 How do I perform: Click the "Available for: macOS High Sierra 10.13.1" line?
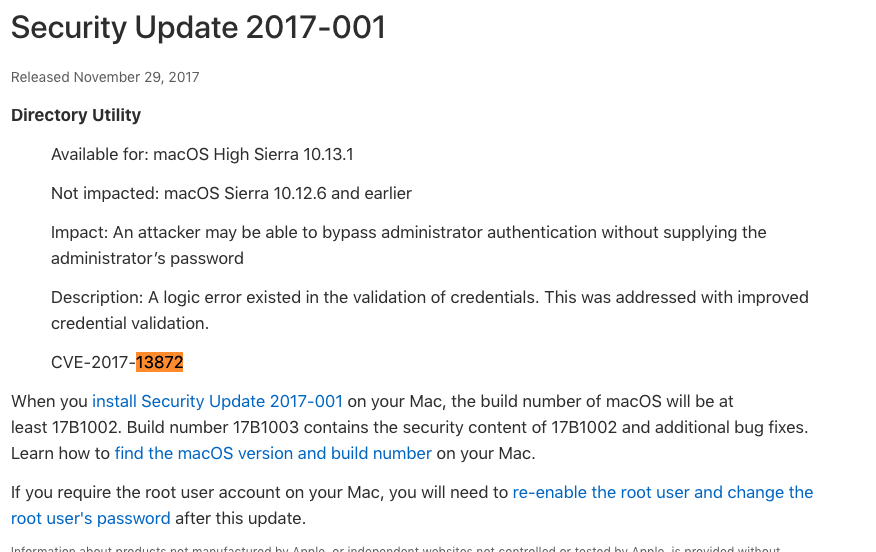pyautogui.click(x=202, y=154)
